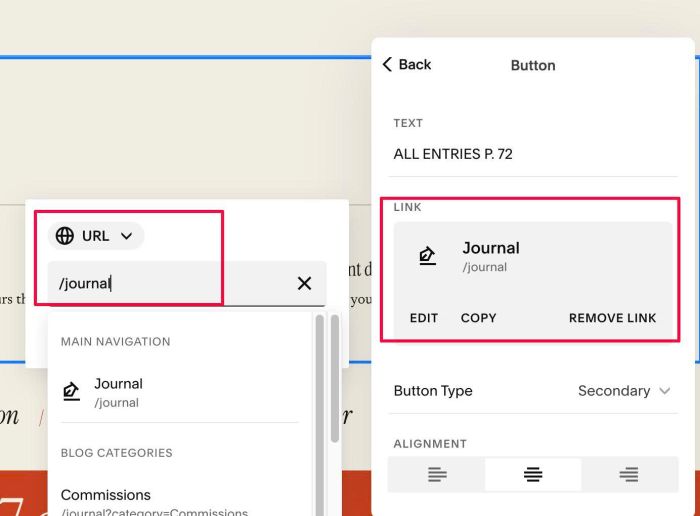Set alignment to center

pos(533,474)
